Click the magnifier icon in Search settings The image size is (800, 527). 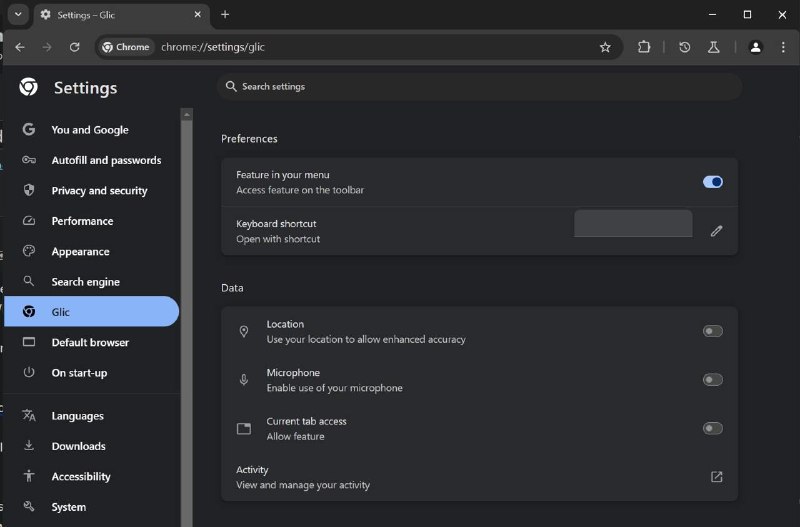coord(231,86)
